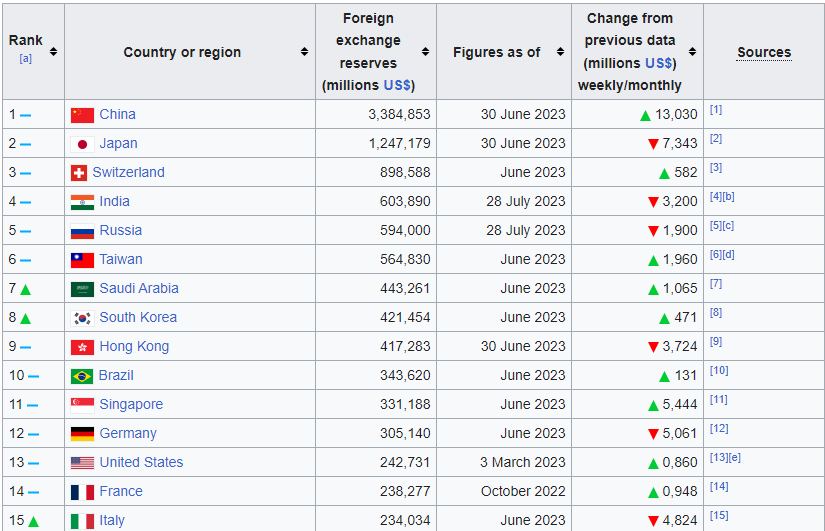Open the Hong Kong link
Image resolution: width=825 pixels, height=531 pixels.
pos(134,346)
